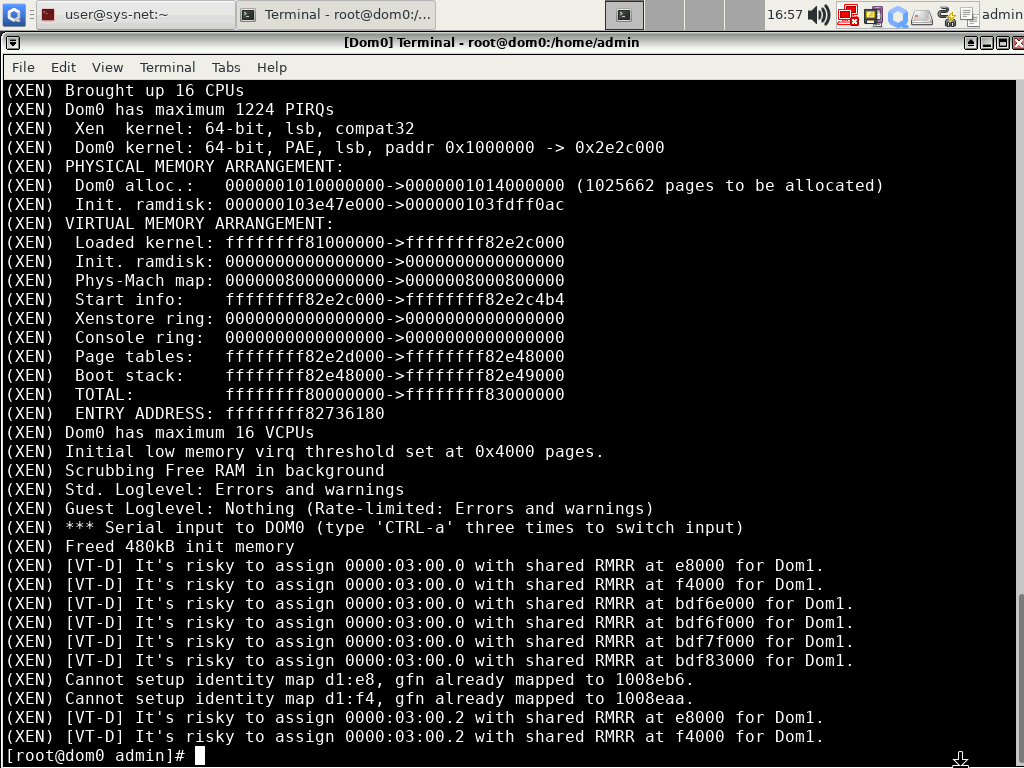
Task: Click the clock showing 16:57
Action: (x=785, y=15)
